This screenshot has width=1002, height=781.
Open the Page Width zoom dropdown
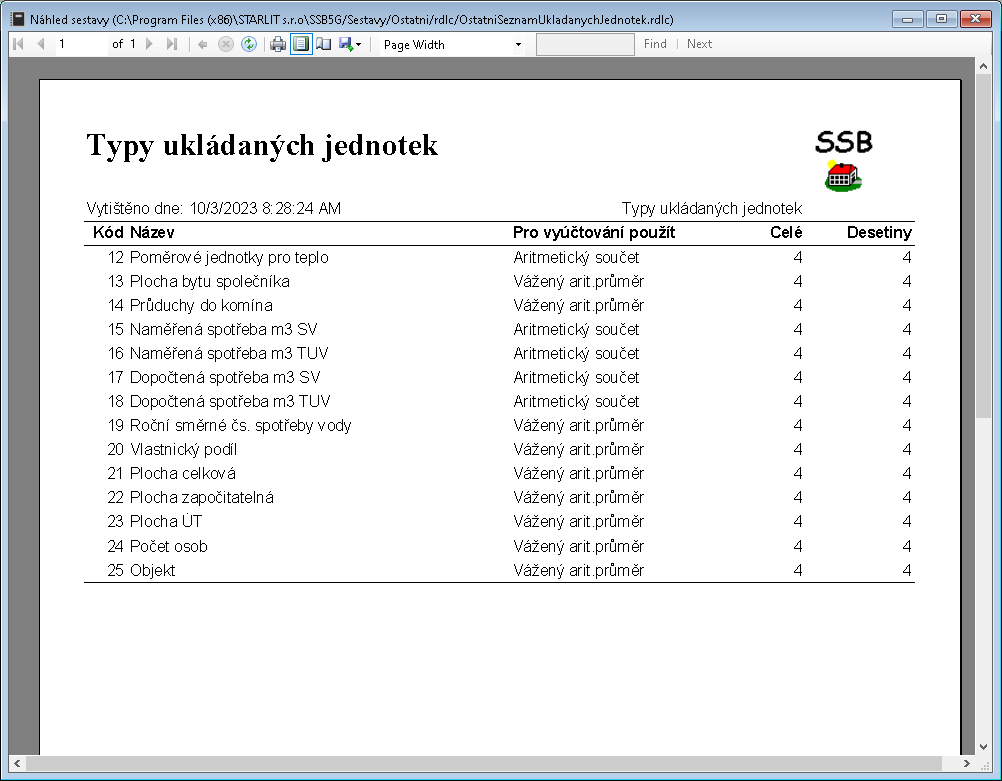[x=452, y=44]
